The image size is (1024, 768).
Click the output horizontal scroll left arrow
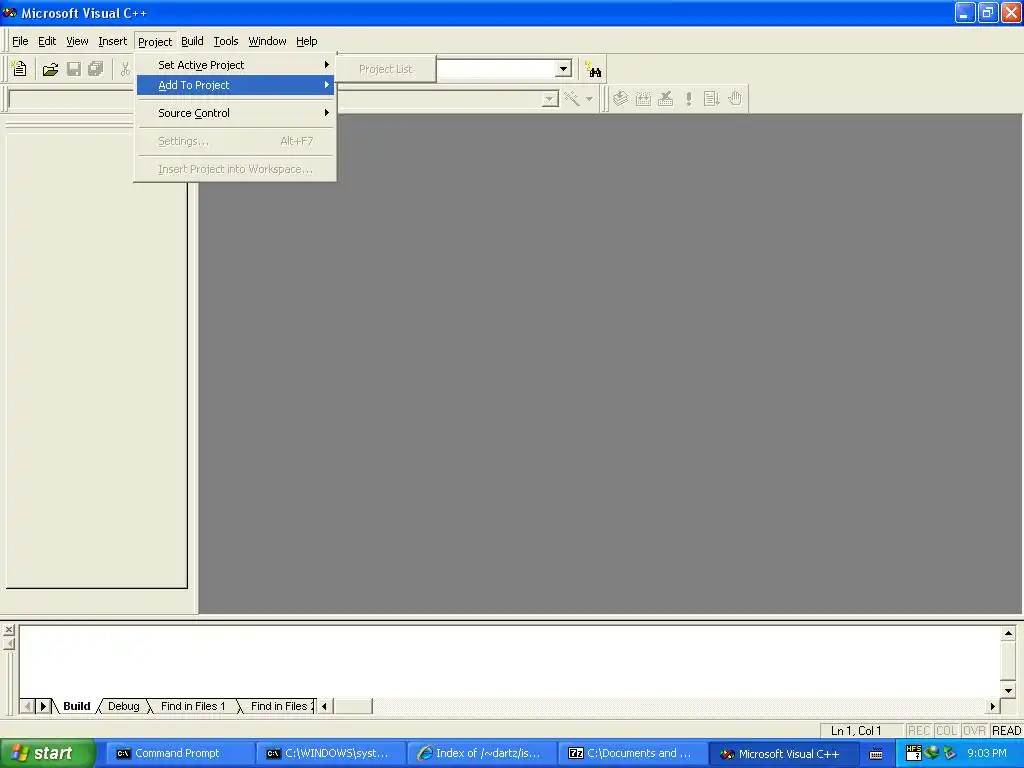pos(325,706)
